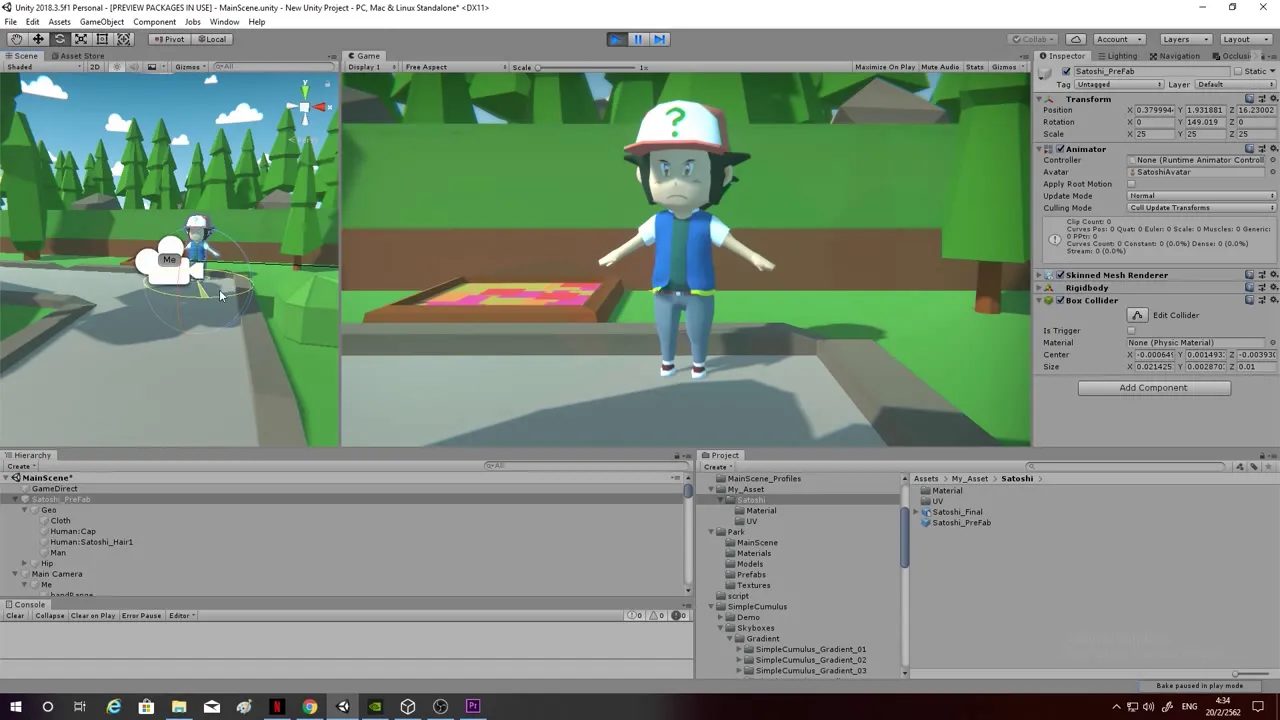Select the Hand tool in the toolbar

click(x=17, y=39)
